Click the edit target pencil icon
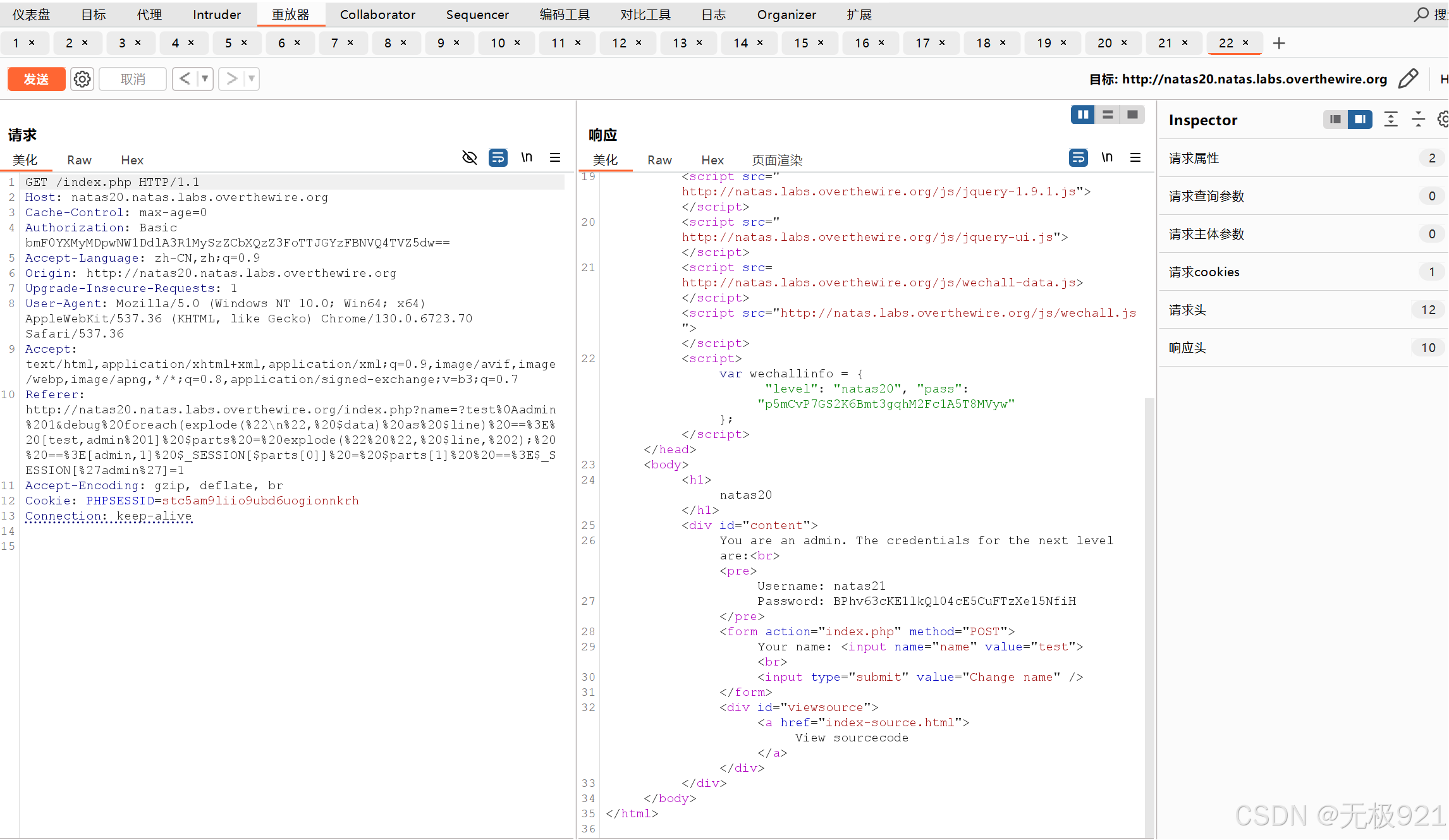 1408,79
